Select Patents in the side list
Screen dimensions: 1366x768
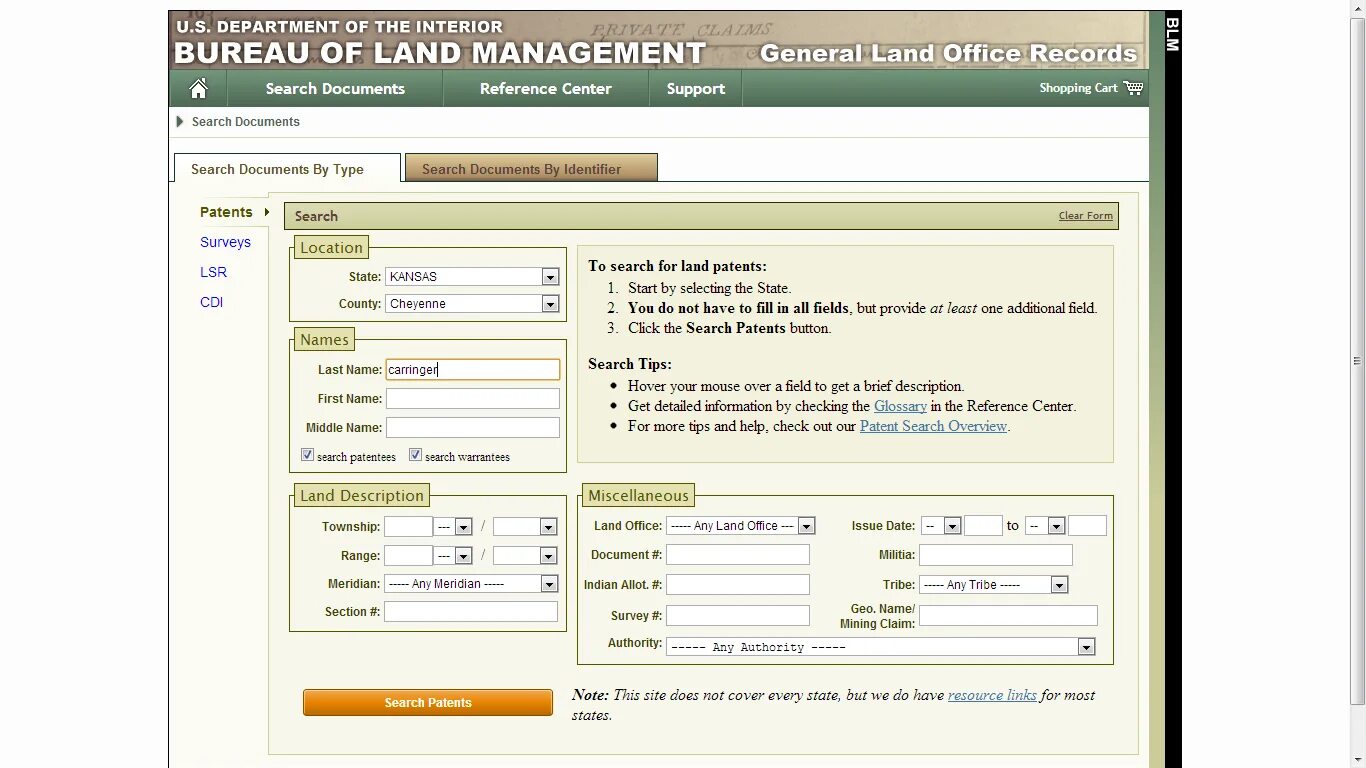click(x=226, y=212)
